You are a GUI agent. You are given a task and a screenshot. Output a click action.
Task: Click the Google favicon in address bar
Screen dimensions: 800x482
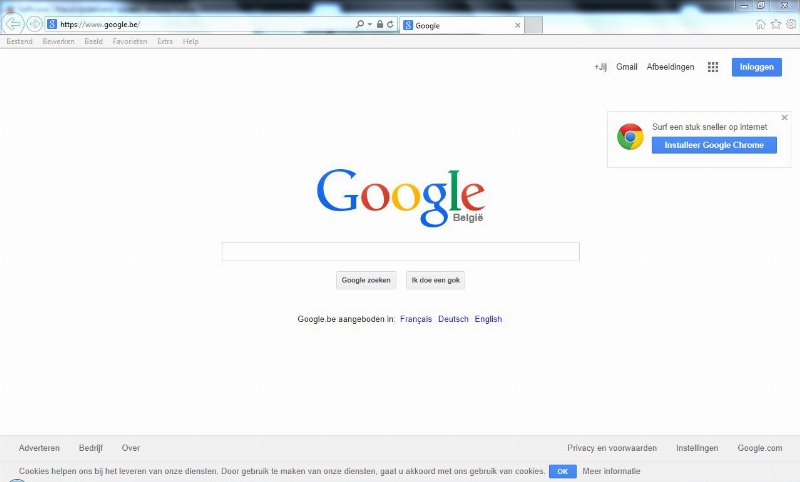tap(52, 24)
